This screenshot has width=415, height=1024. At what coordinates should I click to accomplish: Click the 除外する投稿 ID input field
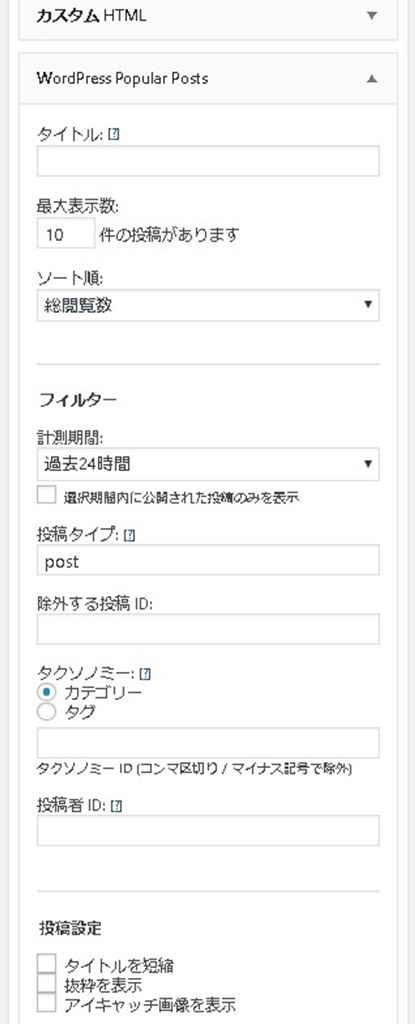(208, 629)
